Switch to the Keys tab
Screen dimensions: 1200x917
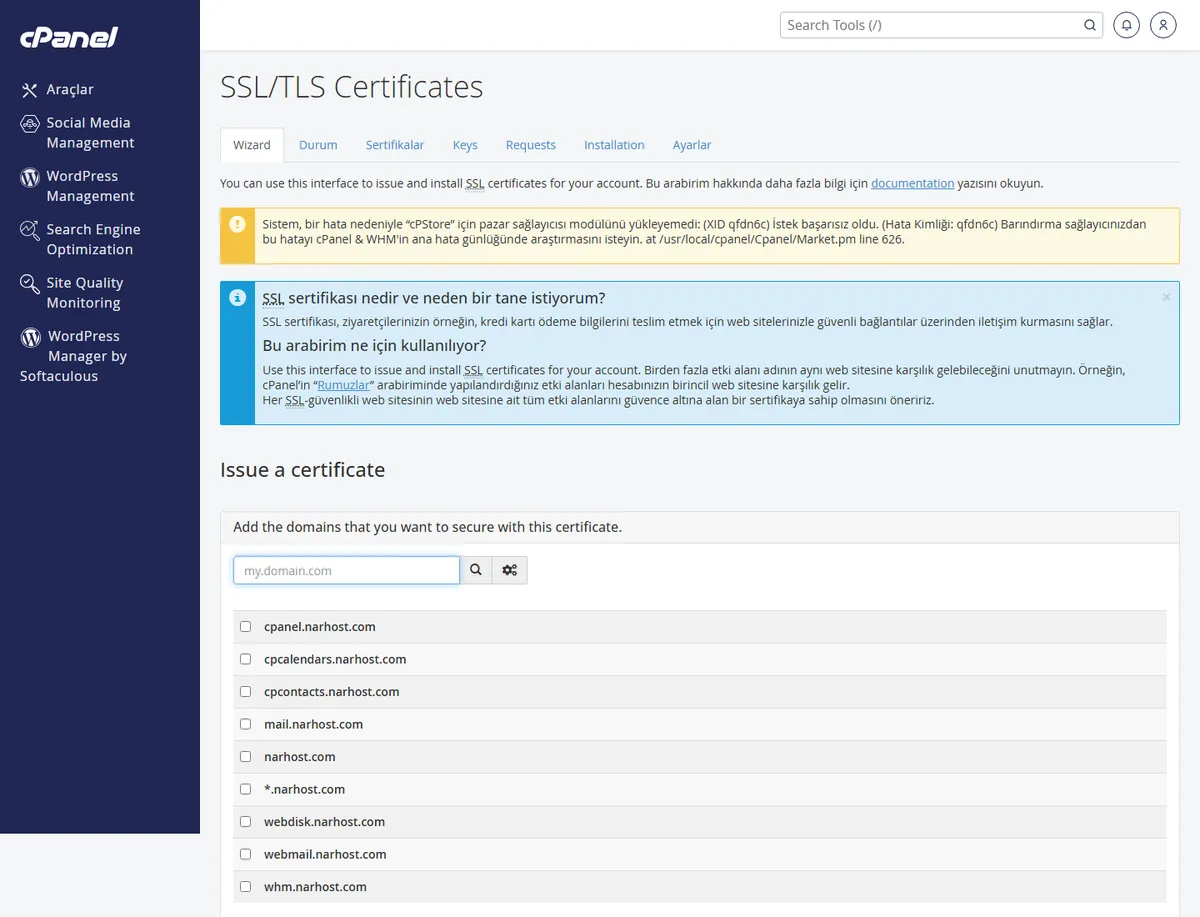pyautogui.click(x=465, y=145)
